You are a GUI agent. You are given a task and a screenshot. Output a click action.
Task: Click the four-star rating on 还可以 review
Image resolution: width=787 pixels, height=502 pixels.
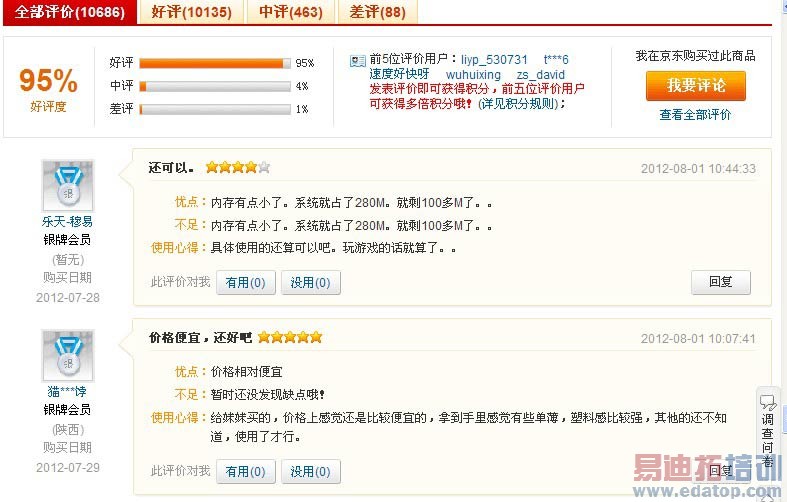pos(238,167)
